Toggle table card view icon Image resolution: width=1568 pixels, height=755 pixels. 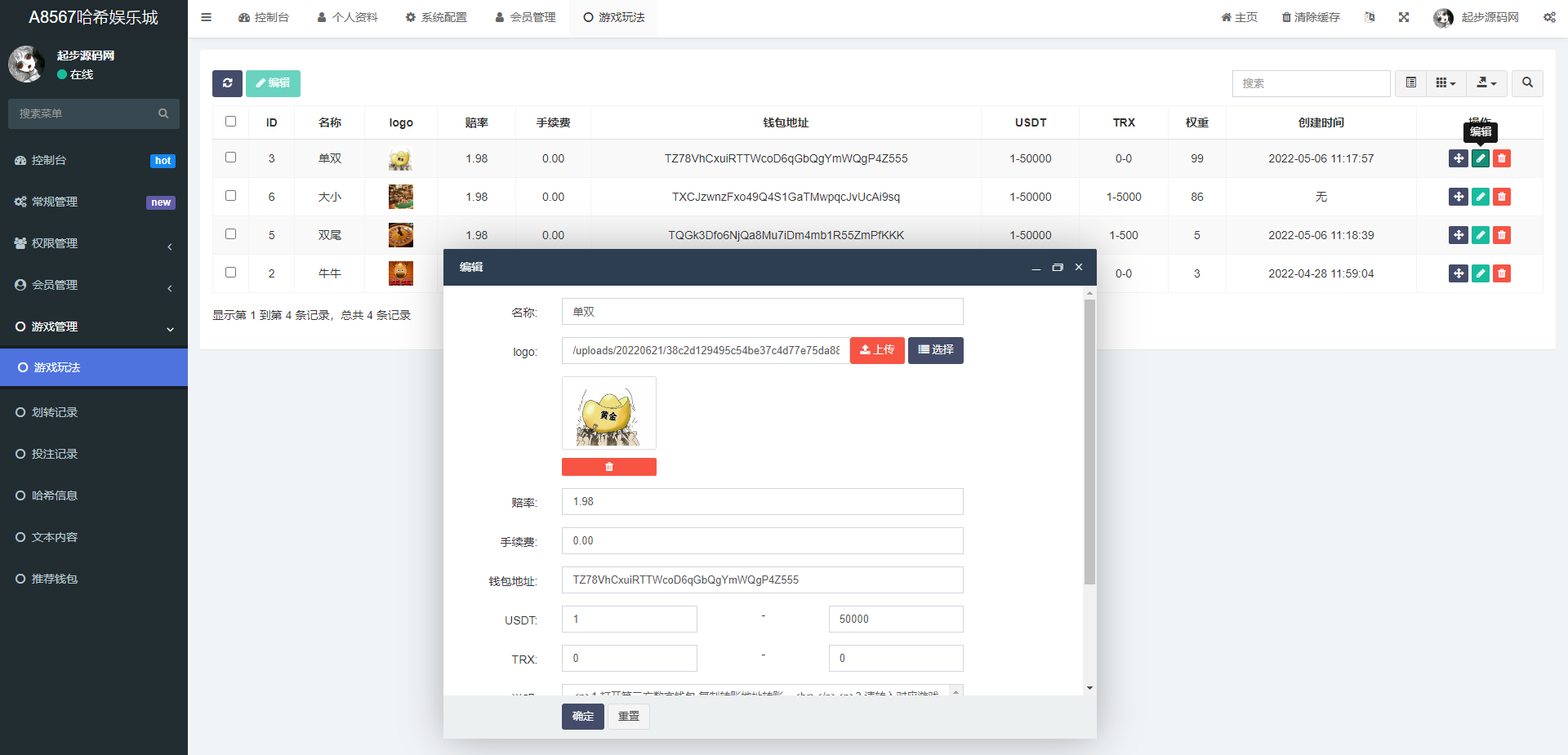pyautogui.click(x=1410, y=83)
